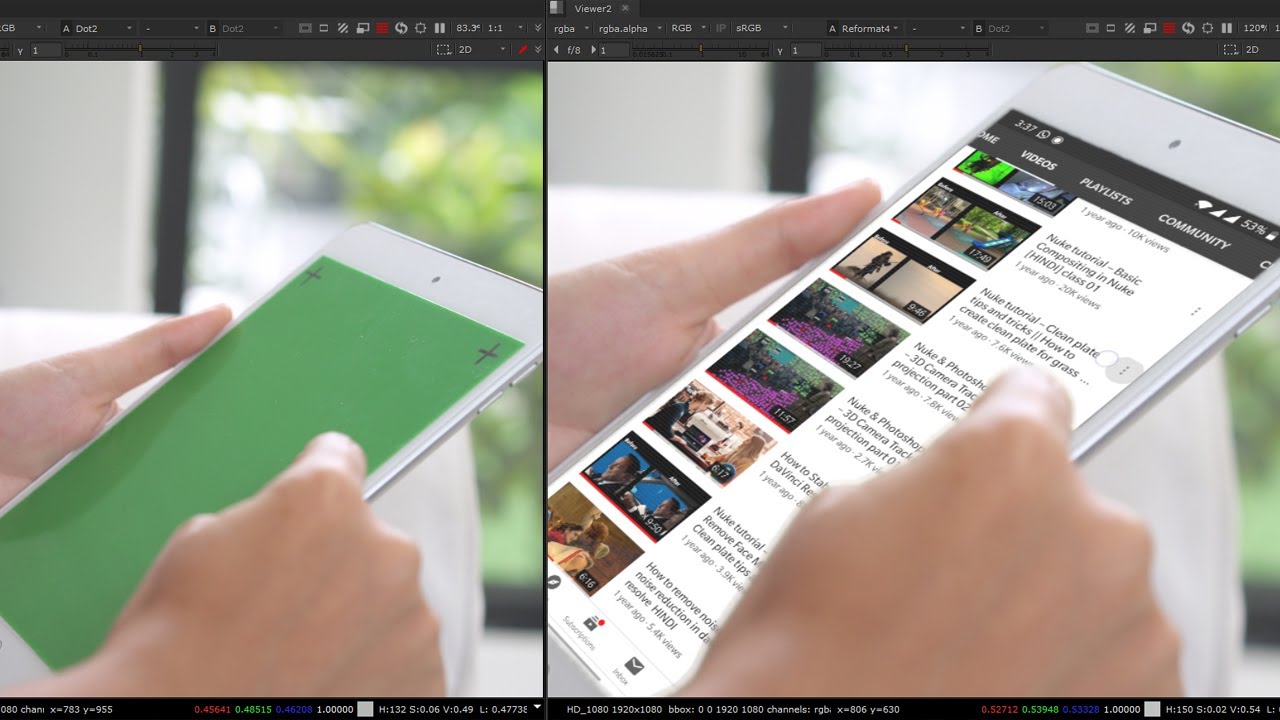Toggle striped proxy mode icon in left viewer
Viewport: 1280px width, 720px height.
(344, 29)
